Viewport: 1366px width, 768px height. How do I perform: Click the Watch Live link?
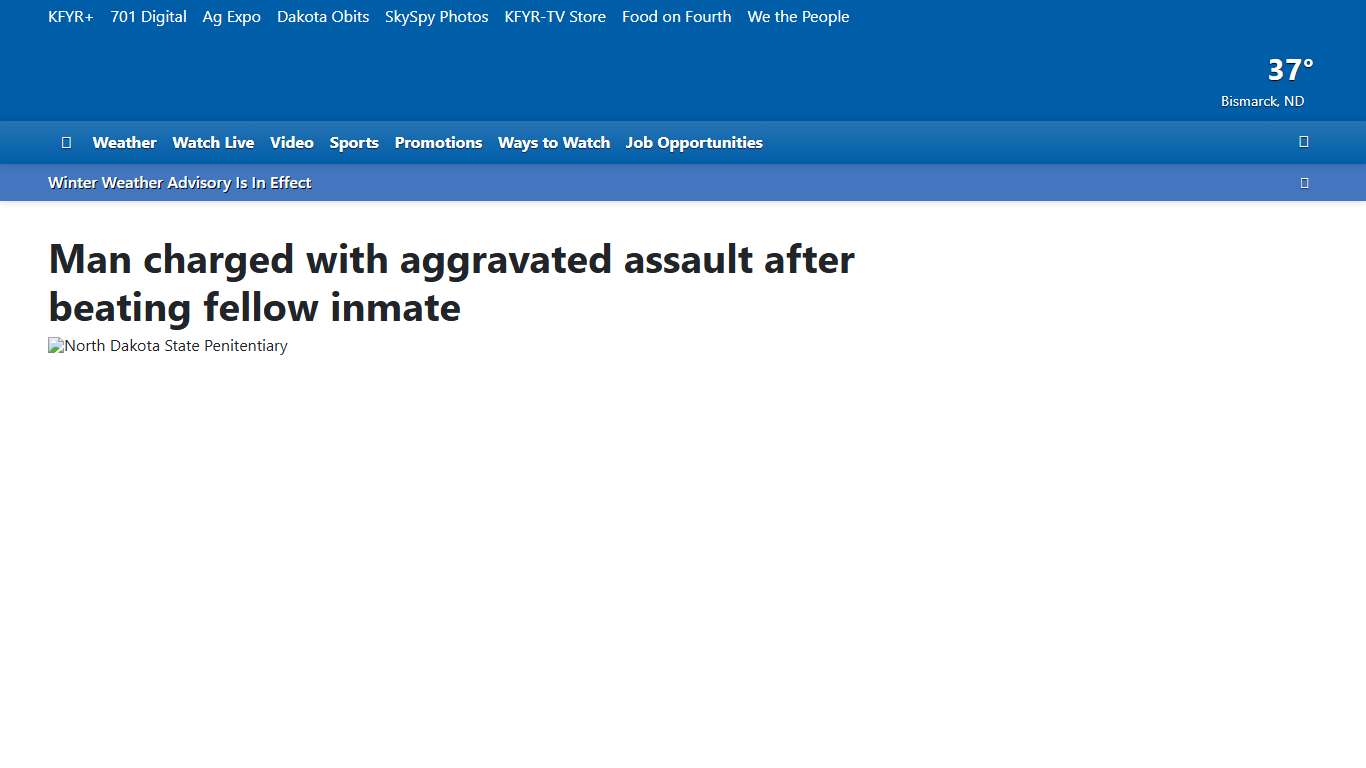[213, 142]
